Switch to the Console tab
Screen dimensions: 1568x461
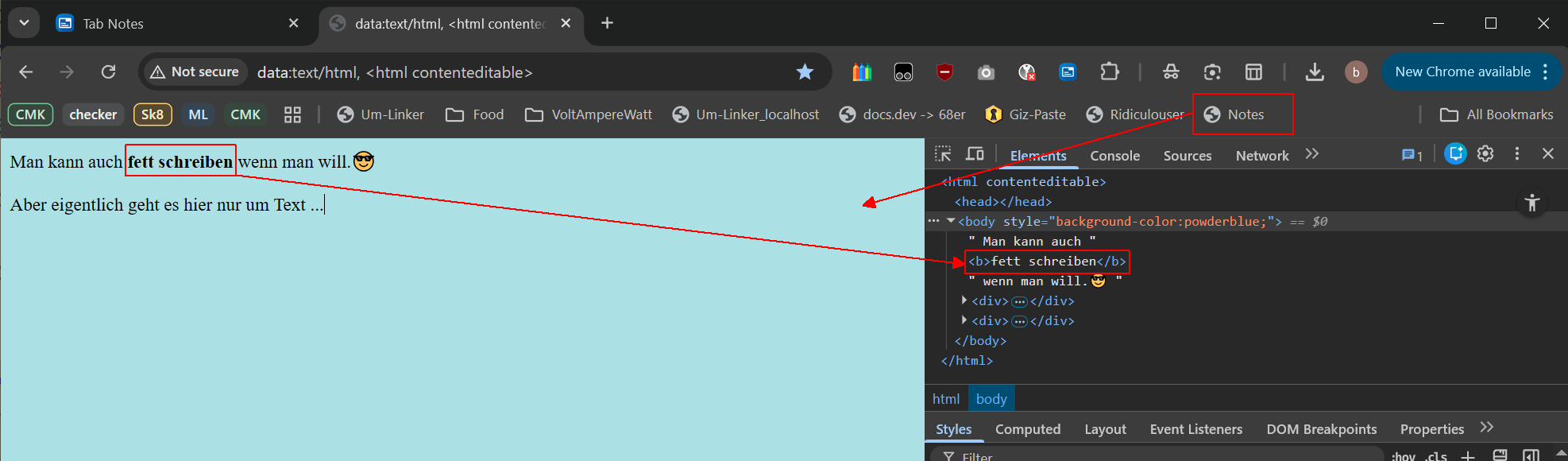click(1114, 156)
